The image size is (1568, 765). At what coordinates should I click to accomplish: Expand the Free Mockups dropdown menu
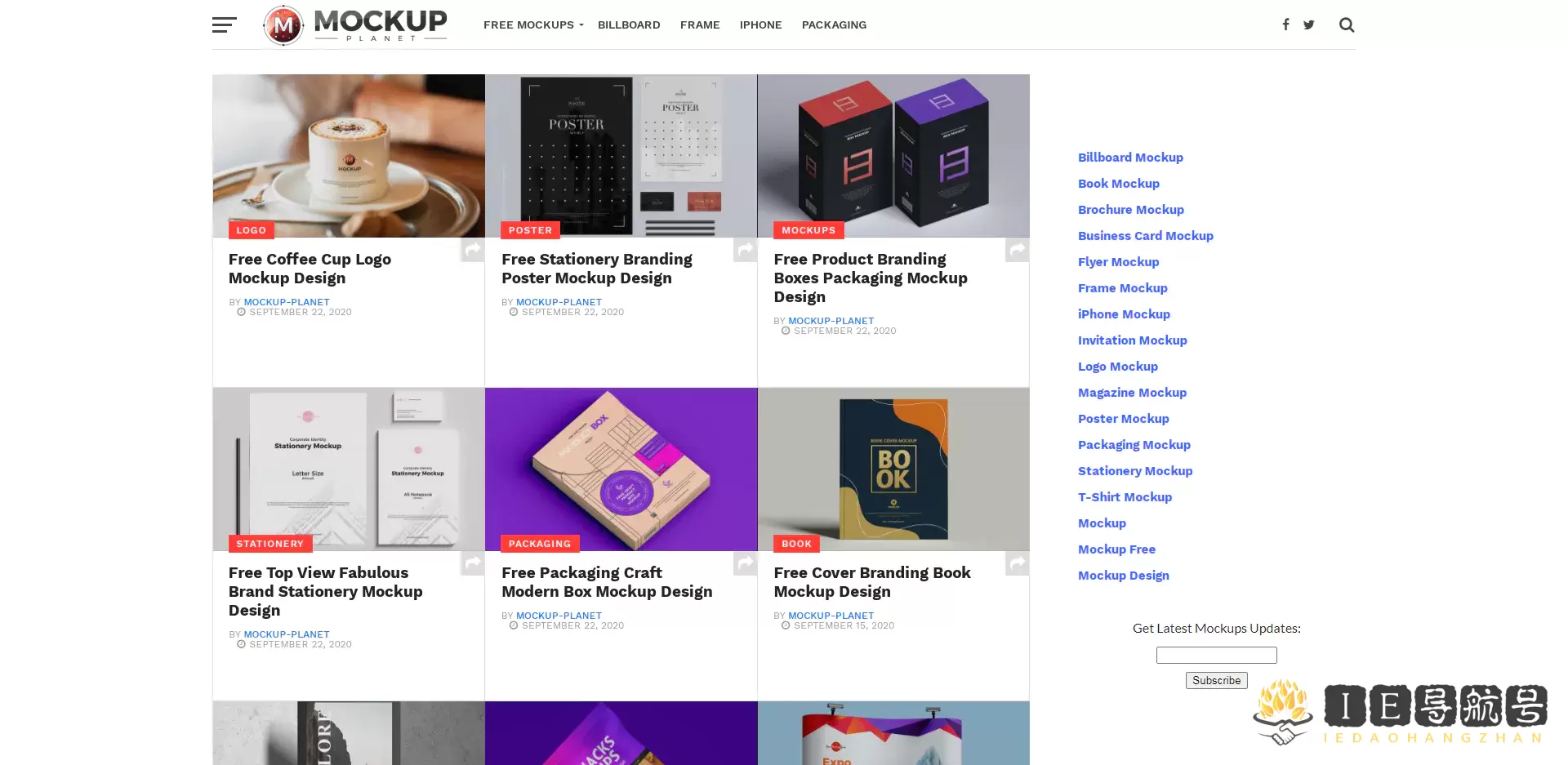pos(533,25)
